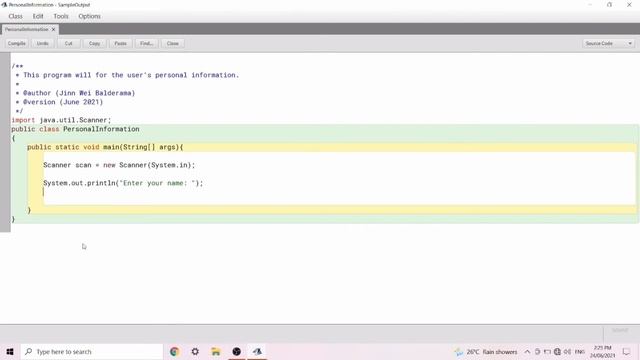Open File Explorer from the taskbar
Screen dimensions: 640x360
(216, 351)
